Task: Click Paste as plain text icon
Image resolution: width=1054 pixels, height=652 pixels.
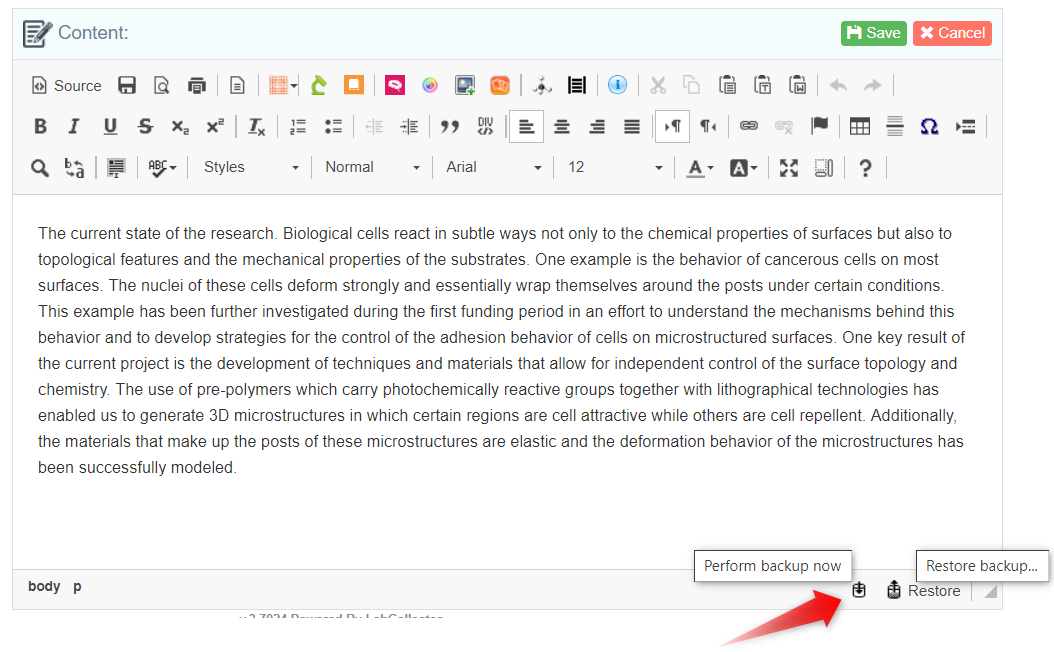Action: (762, 85)
